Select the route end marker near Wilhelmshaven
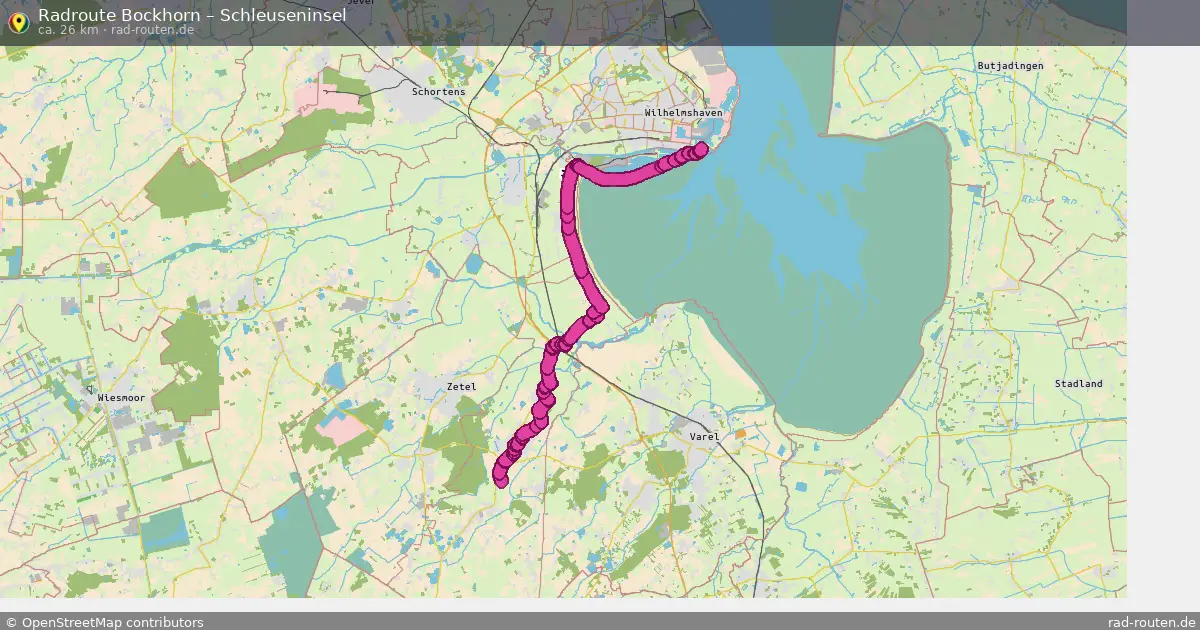1200x630 pixels. (700, 149)
